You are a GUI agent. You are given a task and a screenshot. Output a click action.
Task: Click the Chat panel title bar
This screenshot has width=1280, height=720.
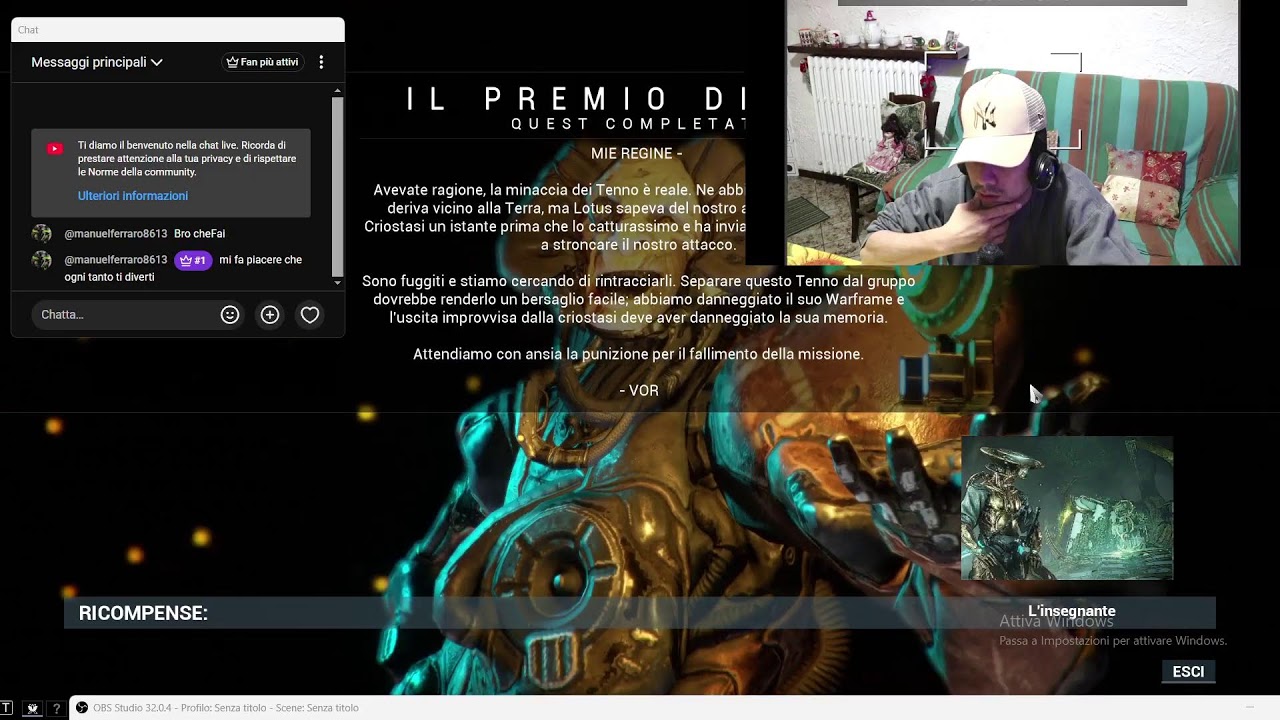click(x=178, y=30)
